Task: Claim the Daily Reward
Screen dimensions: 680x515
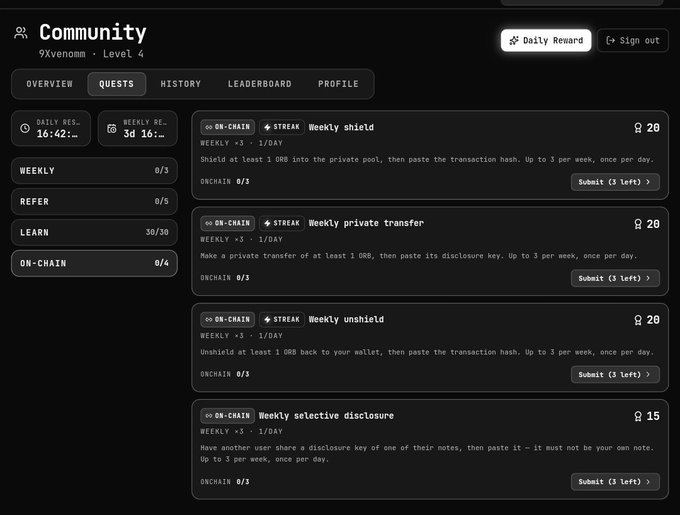Action: click(x=546, y=40)
